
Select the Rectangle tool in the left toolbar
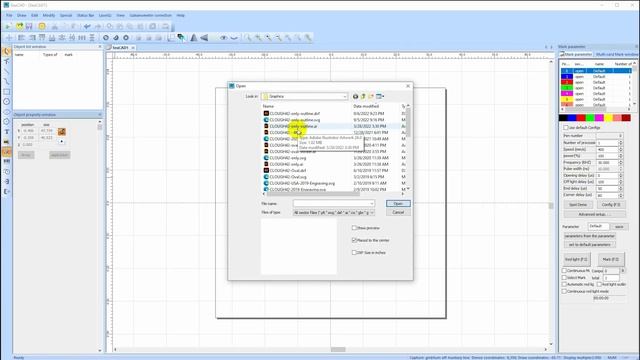7,92
